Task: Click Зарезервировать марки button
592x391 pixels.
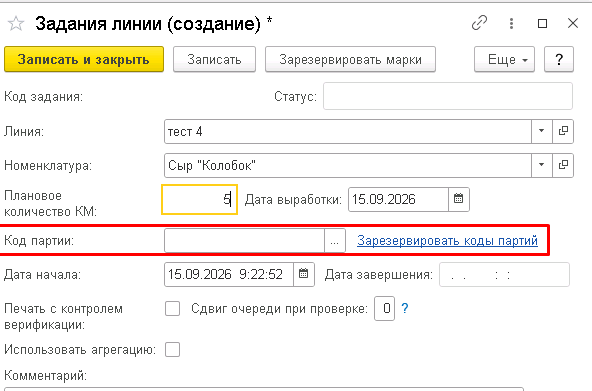Action: [x=350, y=59]
